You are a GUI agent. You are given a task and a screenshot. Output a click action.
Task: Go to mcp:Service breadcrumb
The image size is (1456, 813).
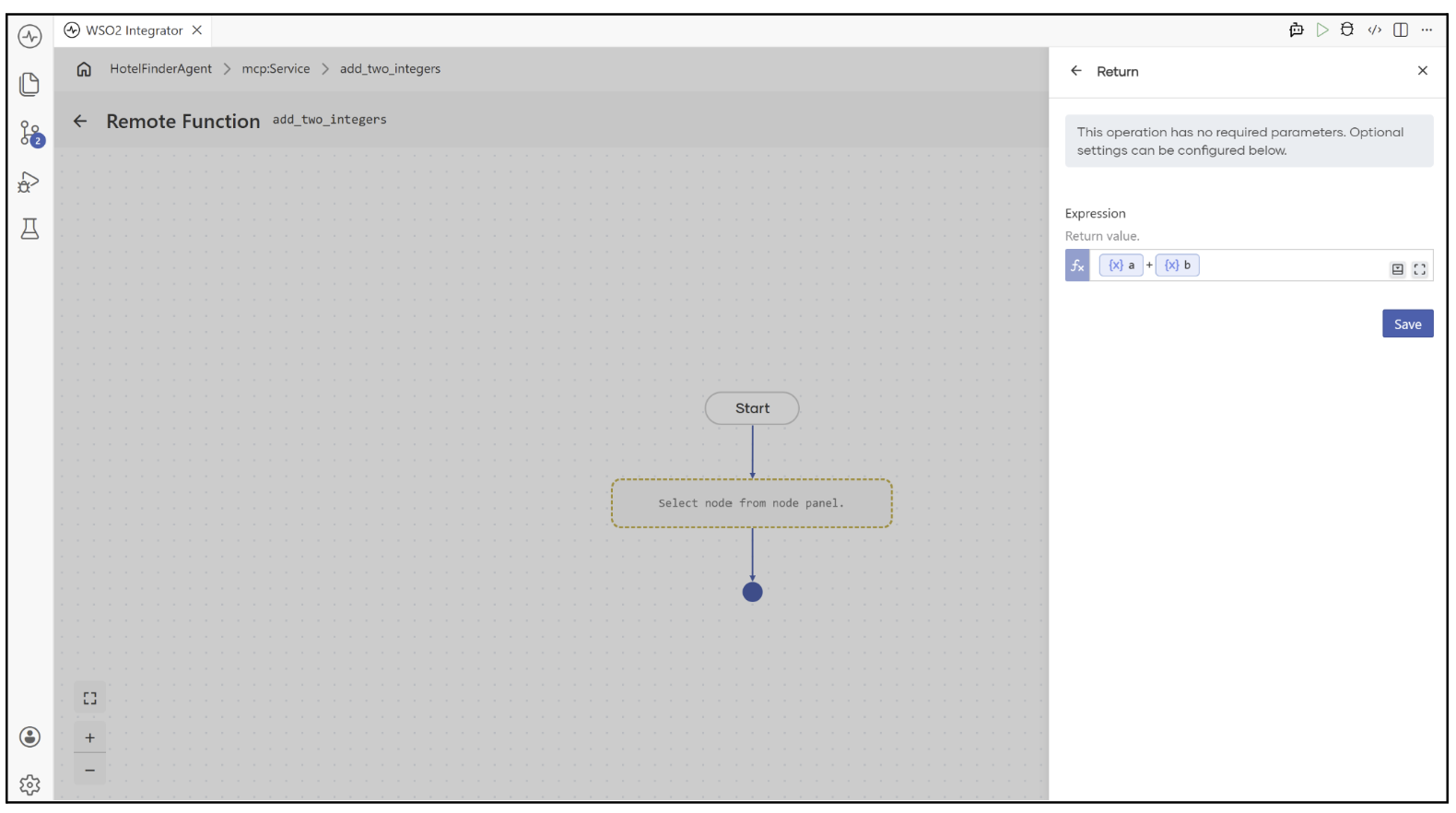coord(276,69)
